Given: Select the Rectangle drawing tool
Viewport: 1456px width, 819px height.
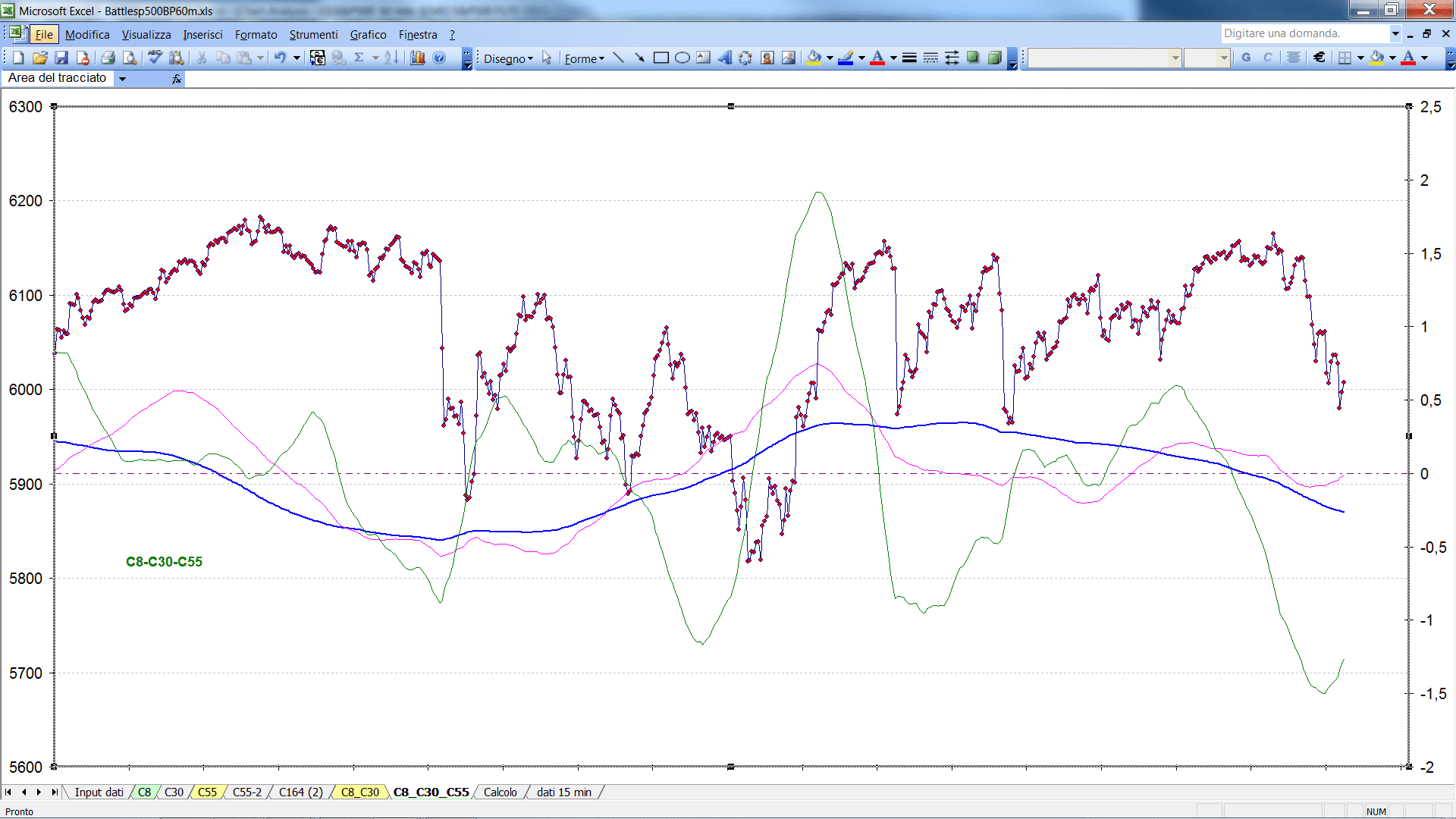Looking at the screenshot, I should 661,58.
